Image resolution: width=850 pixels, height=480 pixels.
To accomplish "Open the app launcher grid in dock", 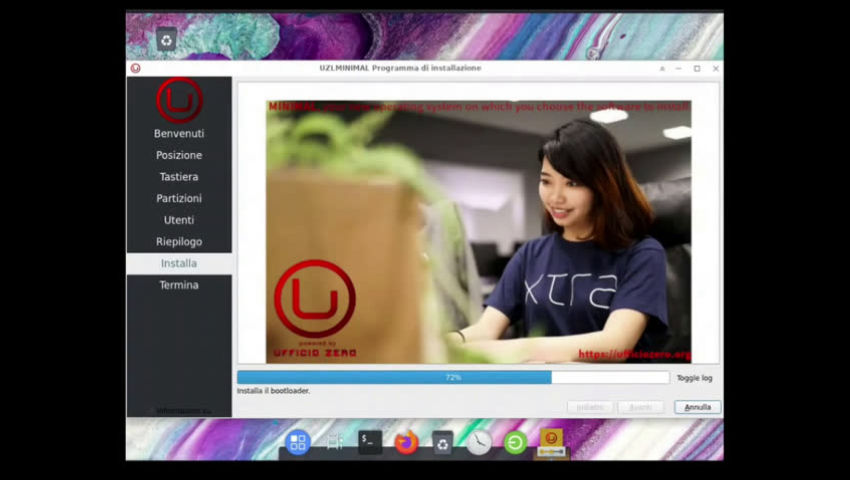I will coord(298,442).
